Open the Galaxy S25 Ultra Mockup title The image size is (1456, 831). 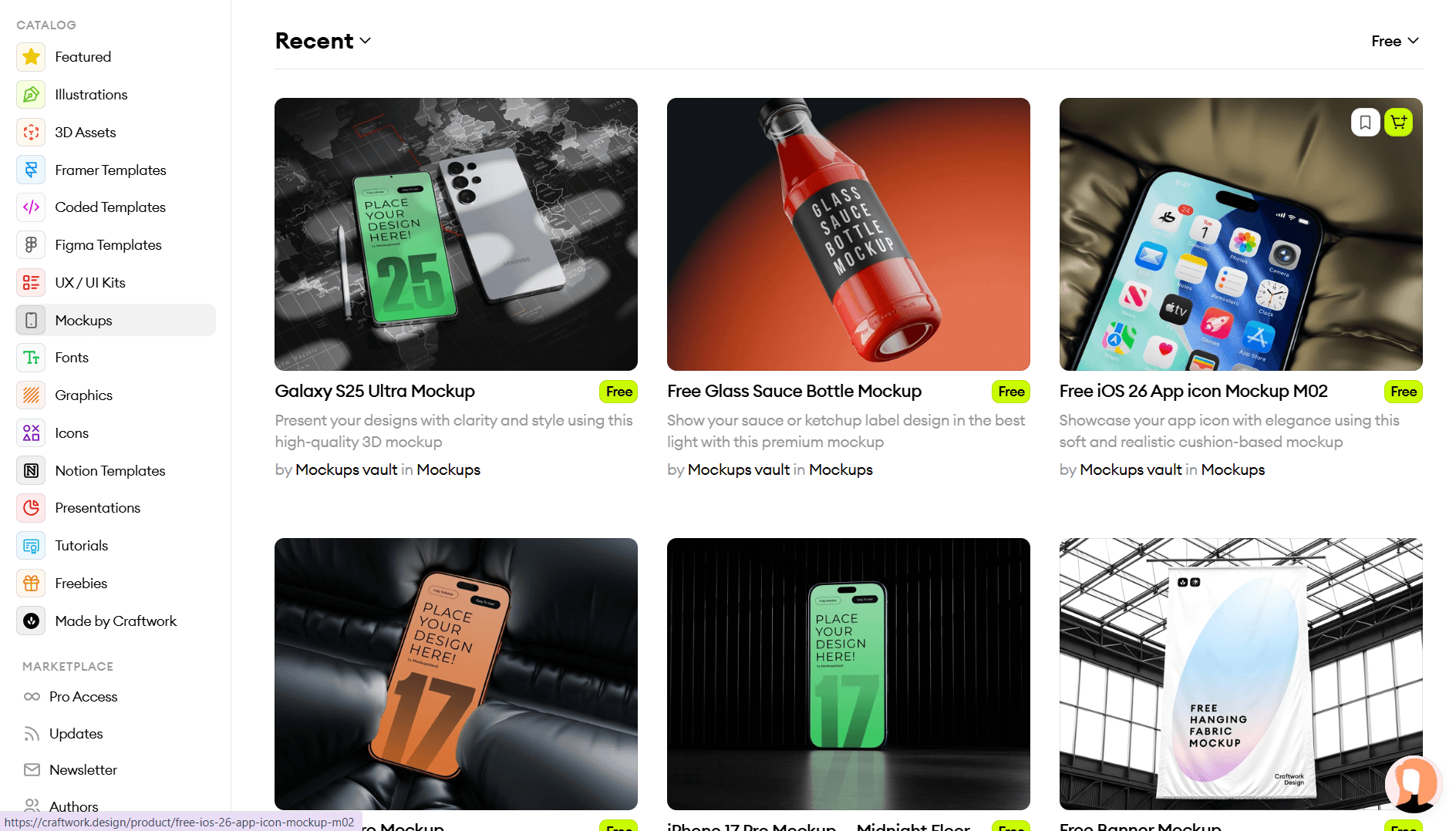375,391
